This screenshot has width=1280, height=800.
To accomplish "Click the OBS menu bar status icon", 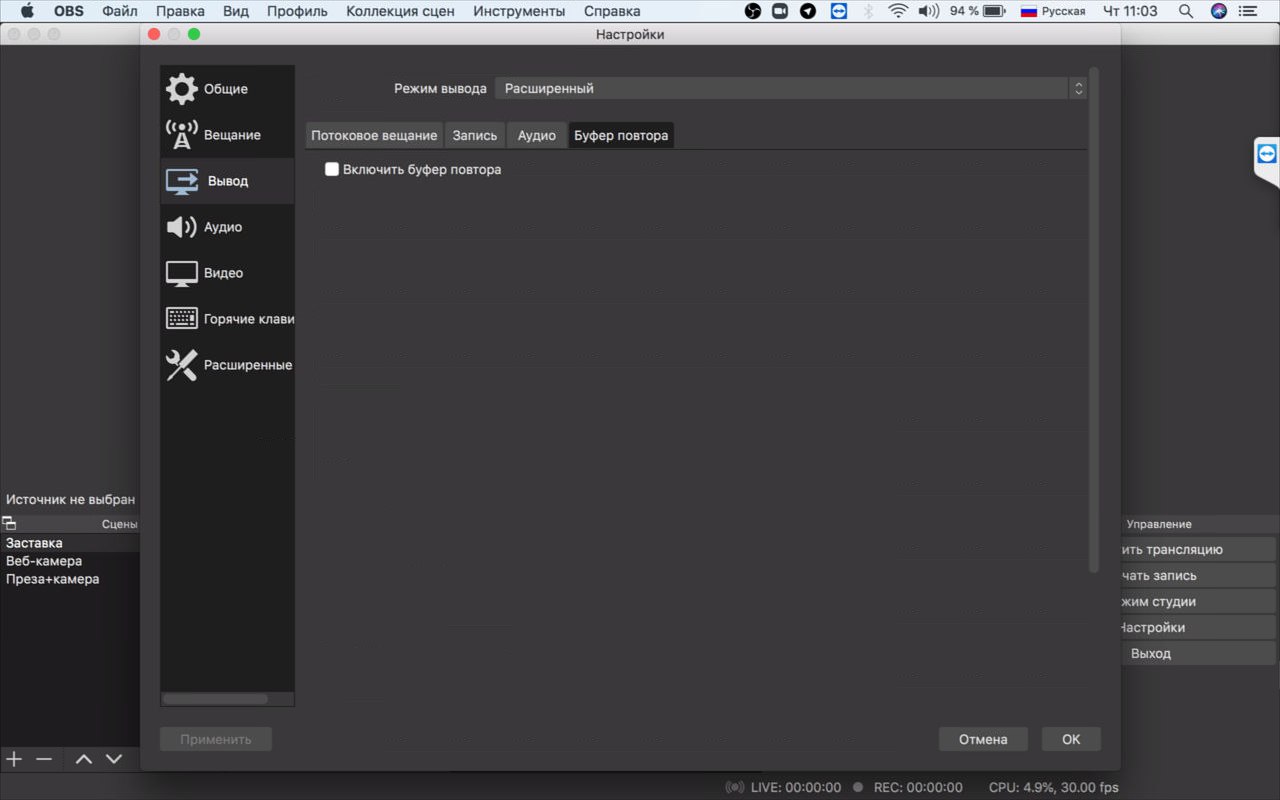I will coord(754,11).
